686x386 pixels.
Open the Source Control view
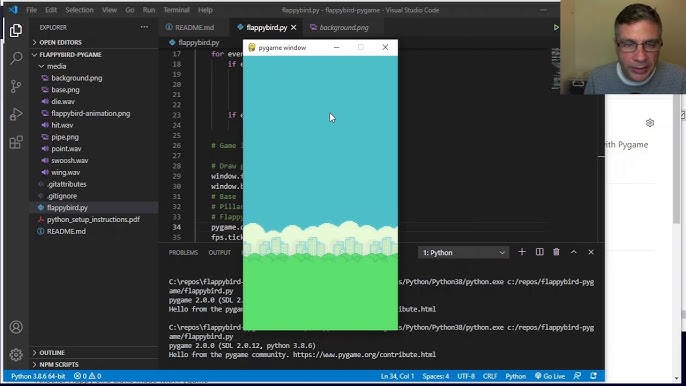pyautogui.click(x=16, y=86)
